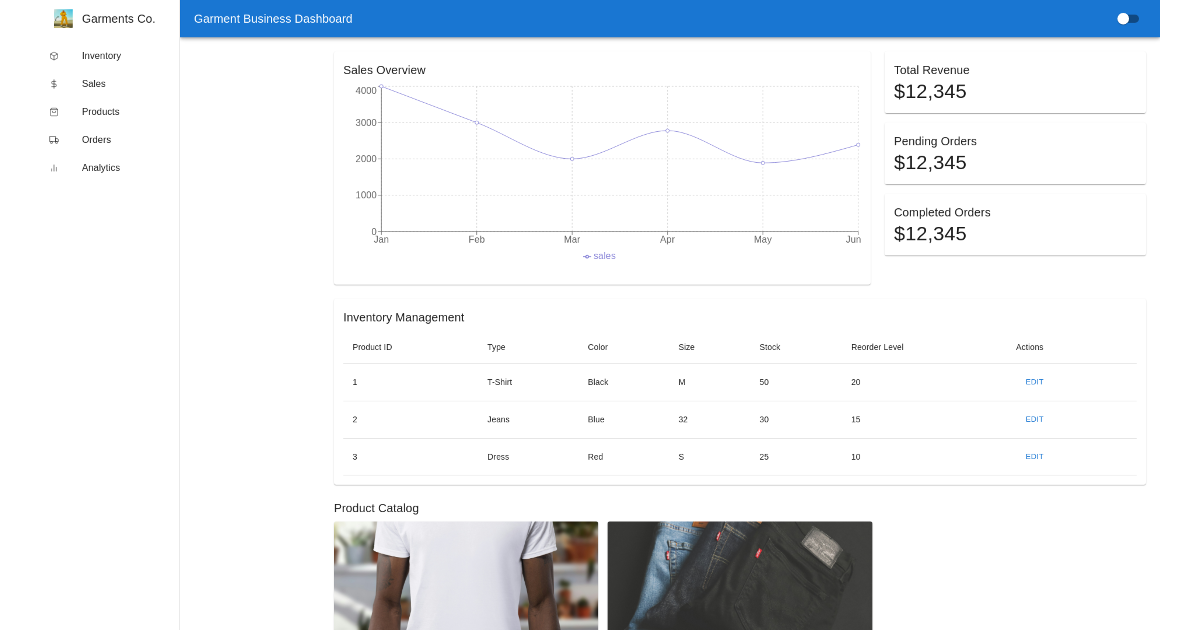Toggle the theme switch in the header
The width and height of the screenshot is (1200, 630).
tap(1128, 18)
